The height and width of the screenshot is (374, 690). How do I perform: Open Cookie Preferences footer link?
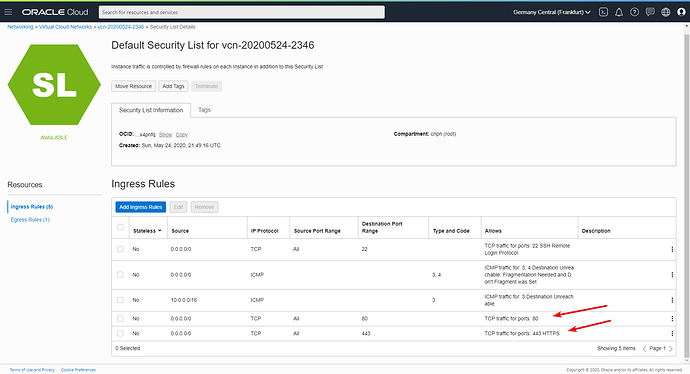coord(78,370)
